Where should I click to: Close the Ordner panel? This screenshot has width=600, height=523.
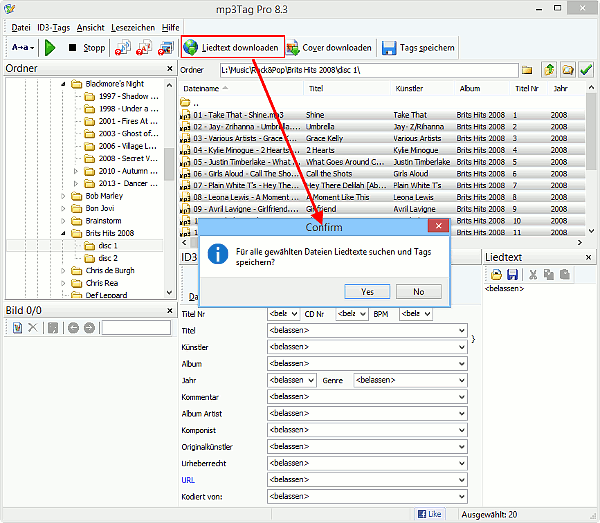[x=170, y=68]
